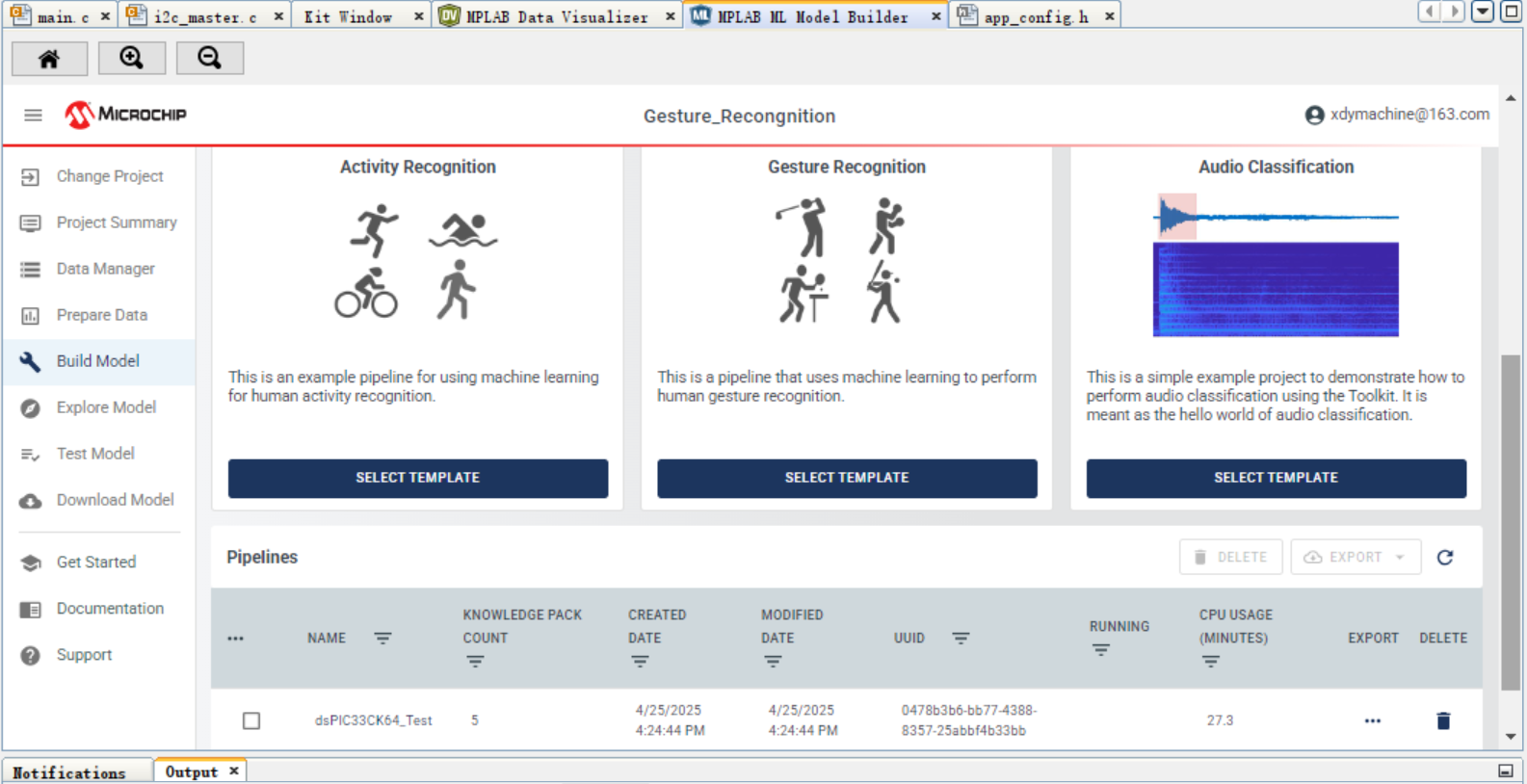The height and width of the screenshot is (784, 1527).
Task: Click the Activity Recognition illustration
Action: pyautogui.click(x=416, y=261)
